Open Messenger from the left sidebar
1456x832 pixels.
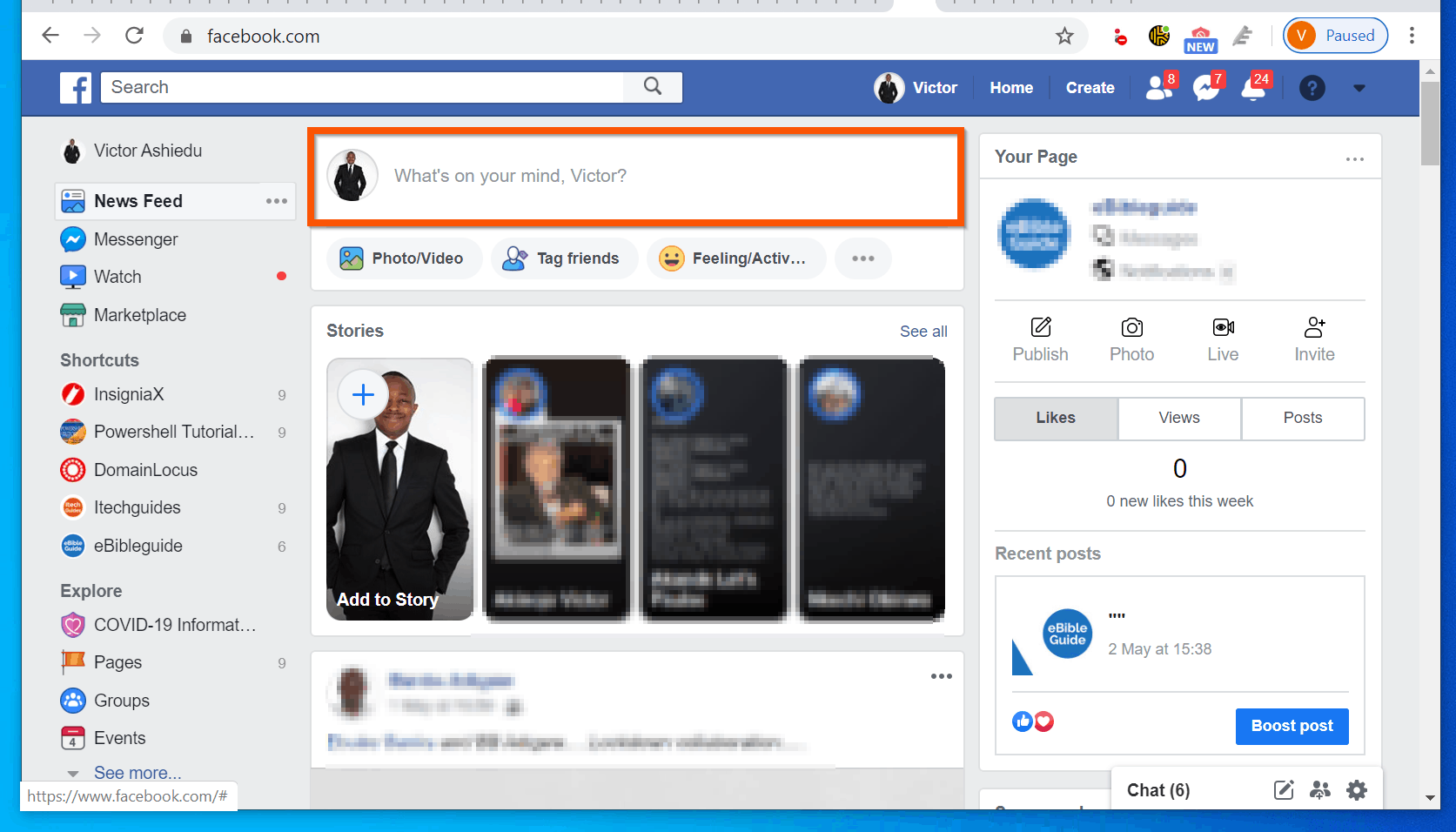[137, 238]
